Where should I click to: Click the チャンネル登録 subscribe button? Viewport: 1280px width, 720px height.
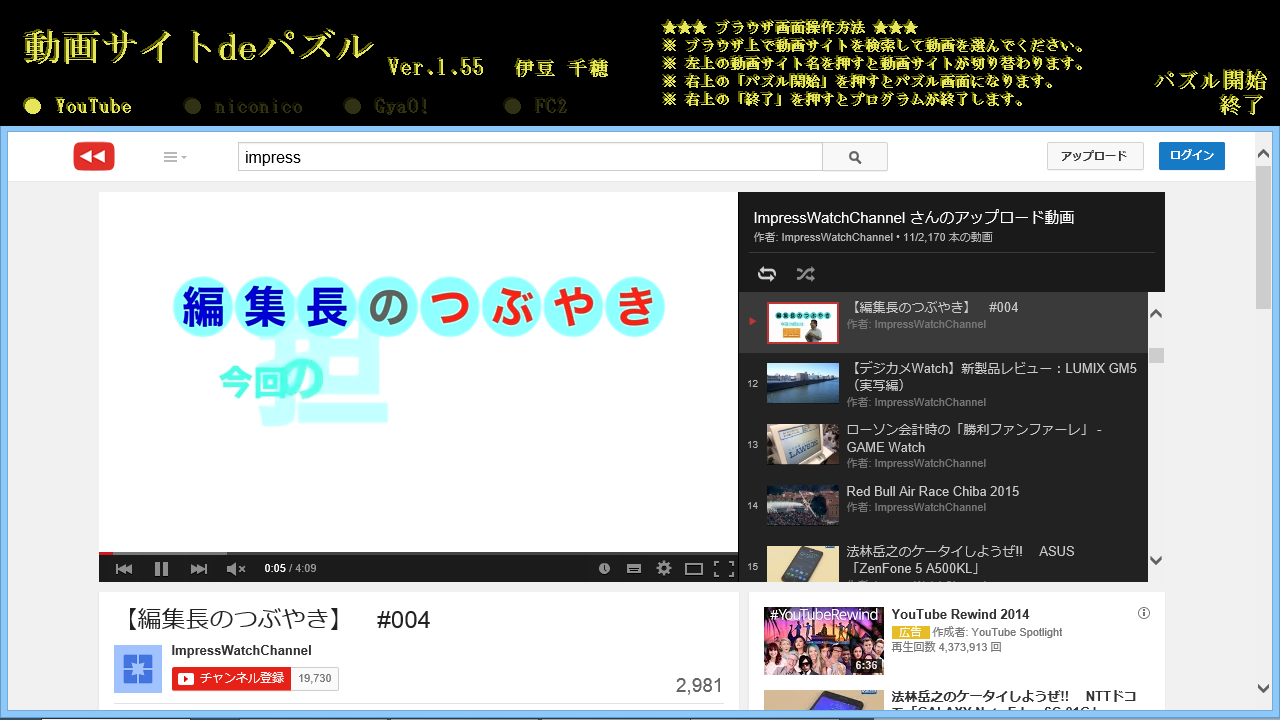(230, 677)
